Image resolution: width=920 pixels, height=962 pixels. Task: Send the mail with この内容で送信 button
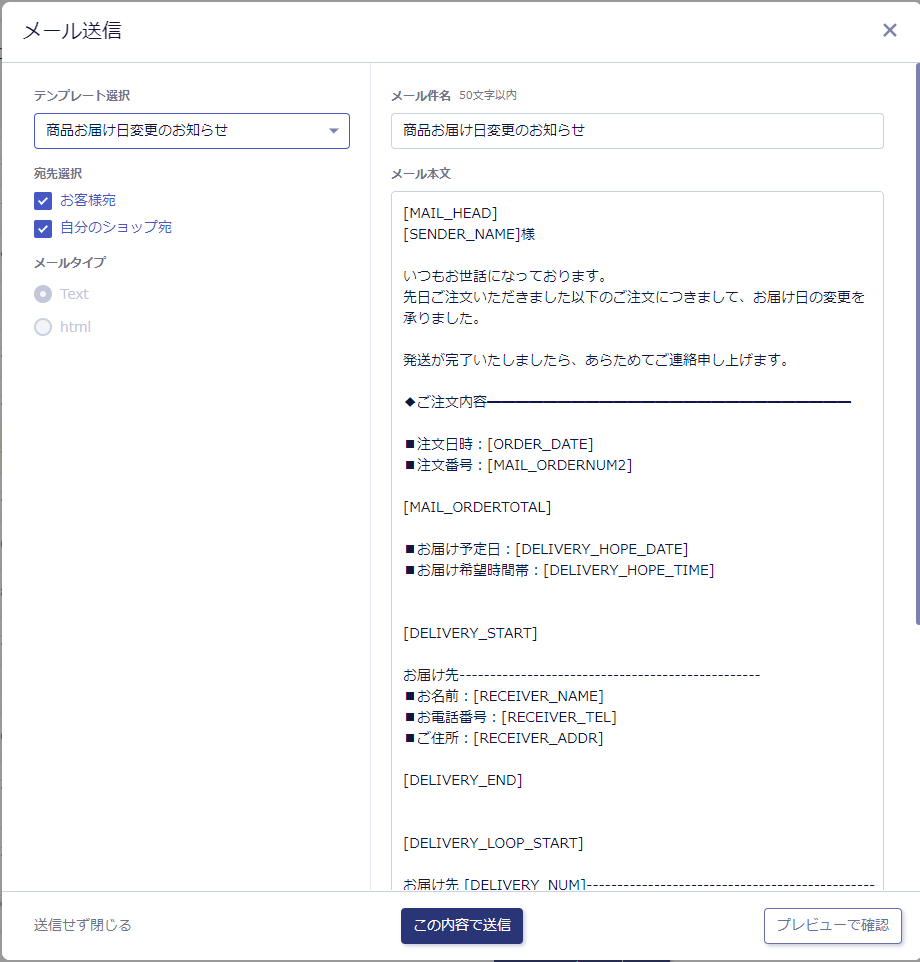coord(461,925)
